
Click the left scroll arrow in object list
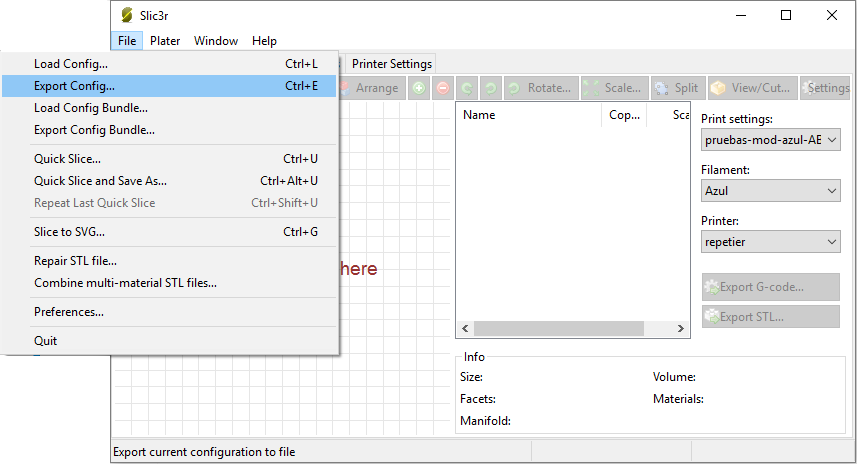click(465, 328)
